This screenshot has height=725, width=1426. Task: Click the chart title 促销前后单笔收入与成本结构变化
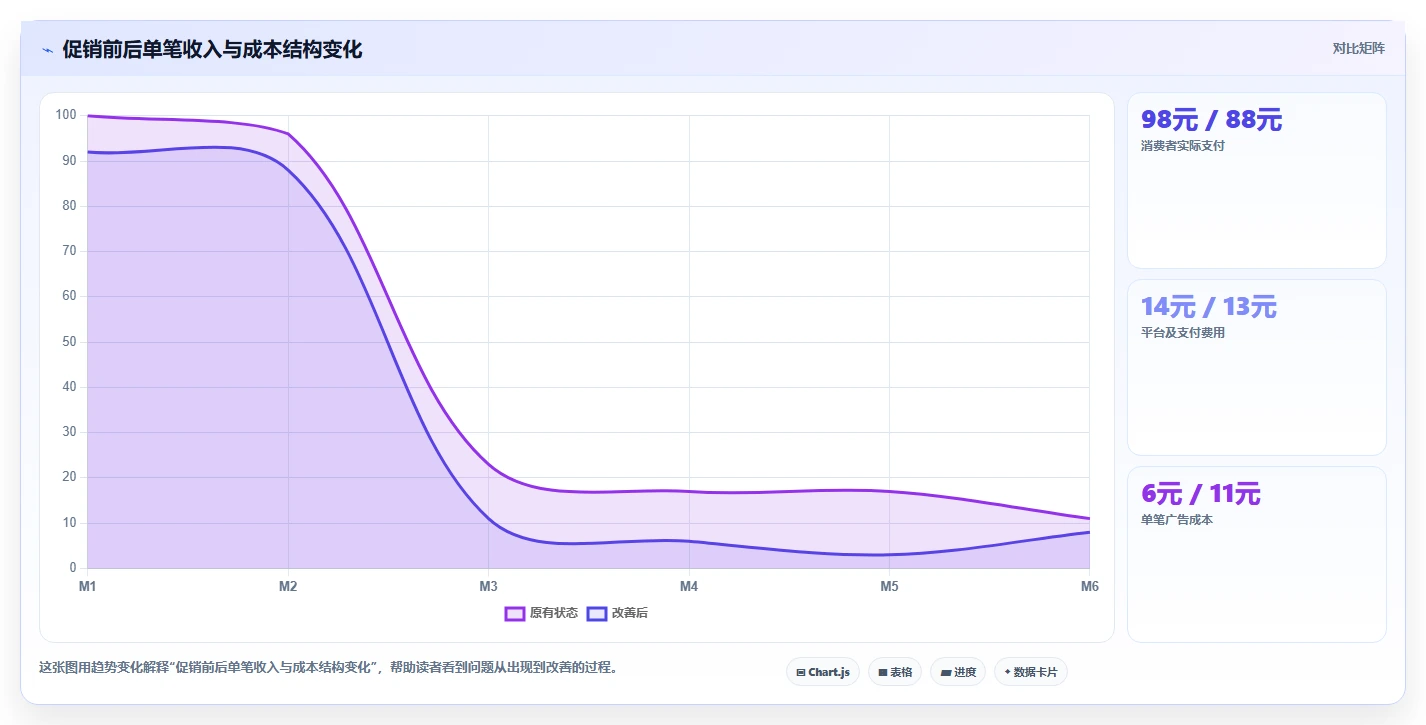[x=212, y=50]
